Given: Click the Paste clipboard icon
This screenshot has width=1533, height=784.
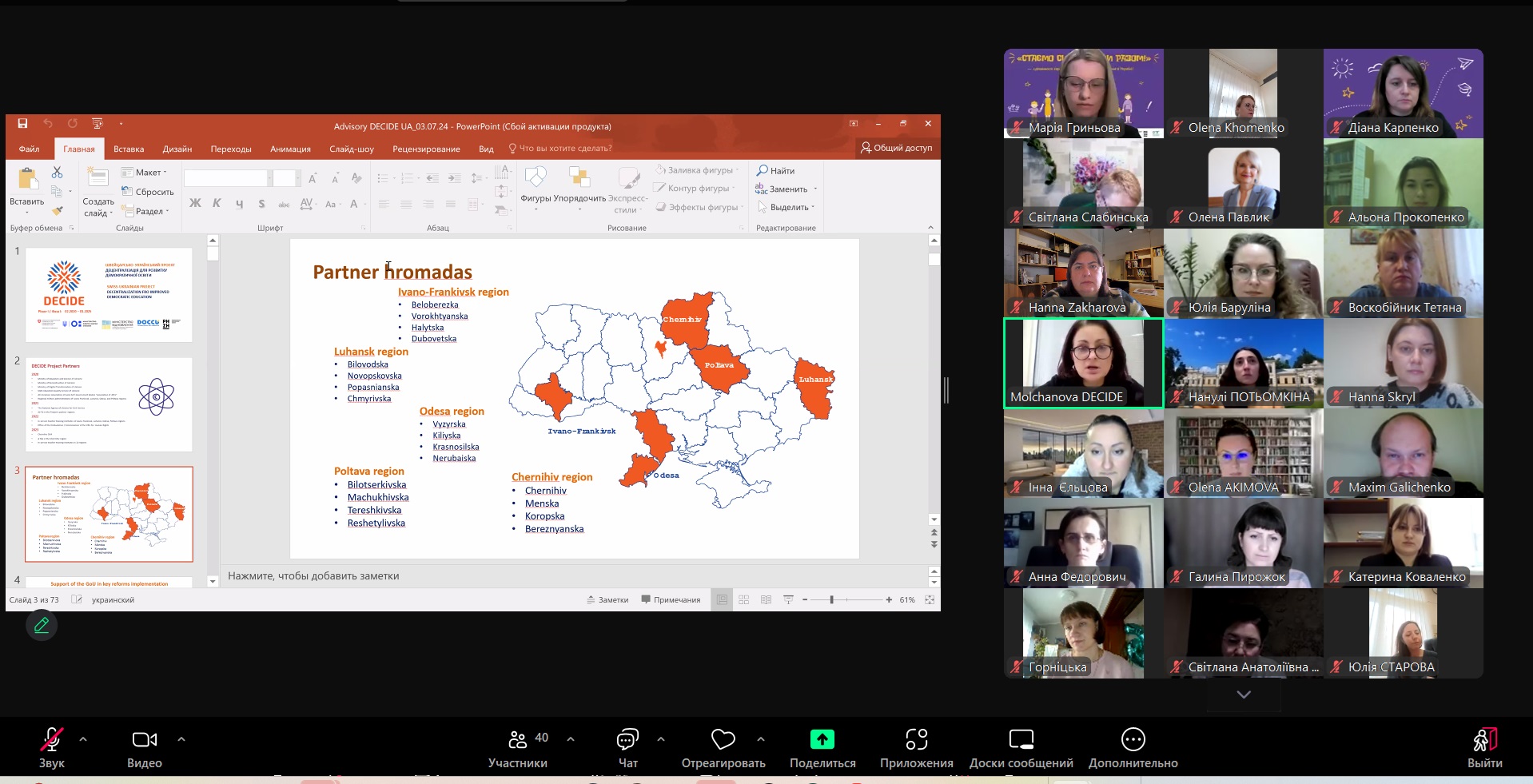Looking at the screenshot, I should (x=27, y=179).
